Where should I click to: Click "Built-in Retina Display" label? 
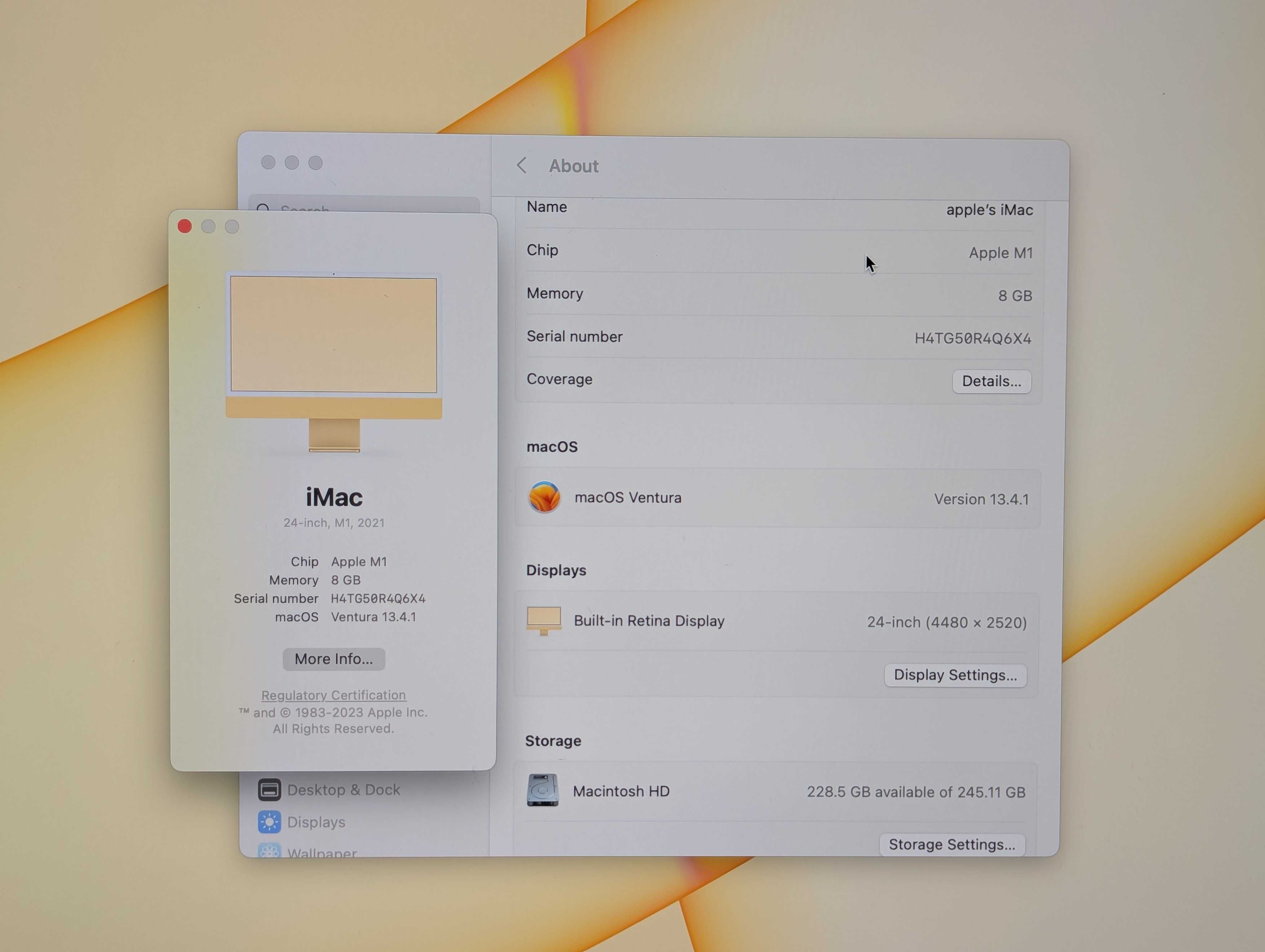(649, 621)
